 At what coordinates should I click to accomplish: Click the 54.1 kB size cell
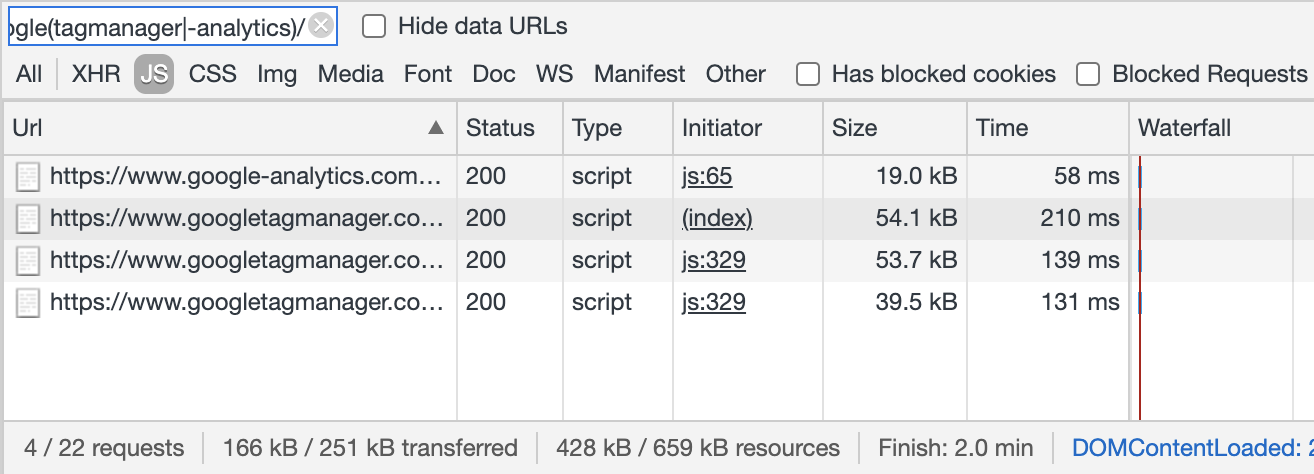(895, 219)
